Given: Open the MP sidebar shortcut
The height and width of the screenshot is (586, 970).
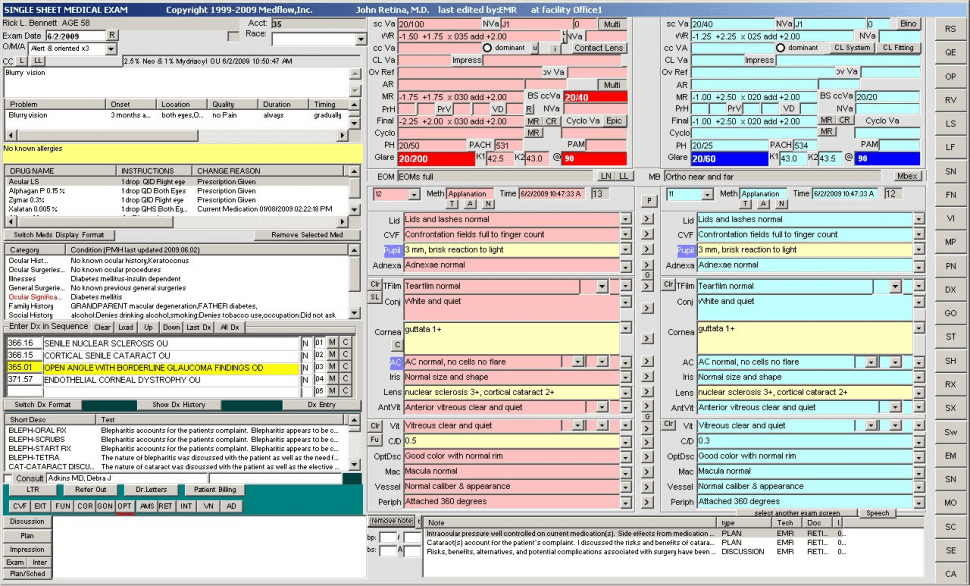Looking at the screenshot, I should (951, 242).
